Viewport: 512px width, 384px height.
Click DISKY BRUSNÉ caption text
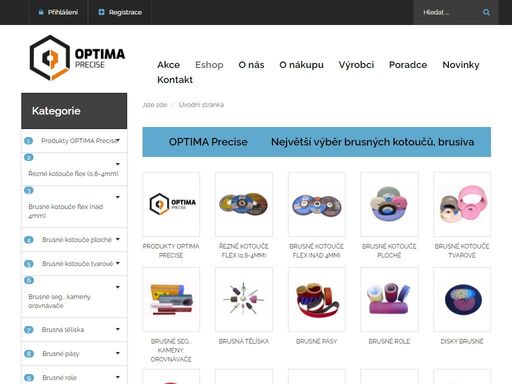click(x=462, y=341)
